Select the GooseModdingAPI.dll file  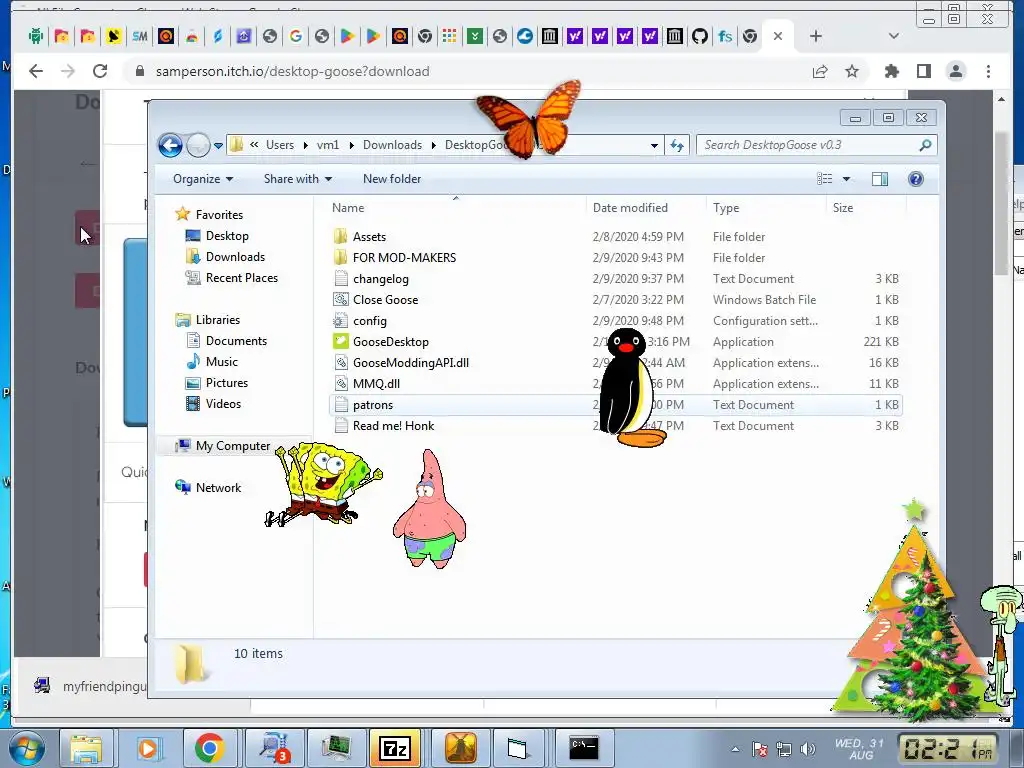tap(411, 363)
